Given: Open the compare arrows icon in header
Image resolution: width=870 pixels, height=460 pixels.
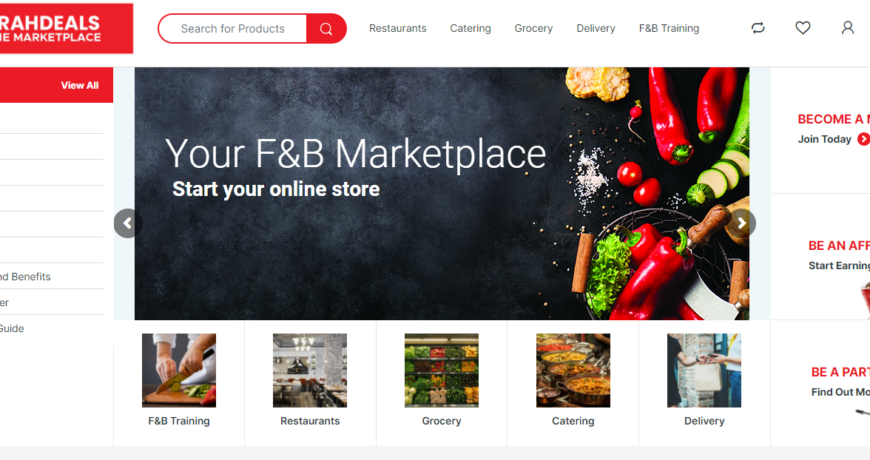Looking at the screenshot, I should click(x=758, y=28).
